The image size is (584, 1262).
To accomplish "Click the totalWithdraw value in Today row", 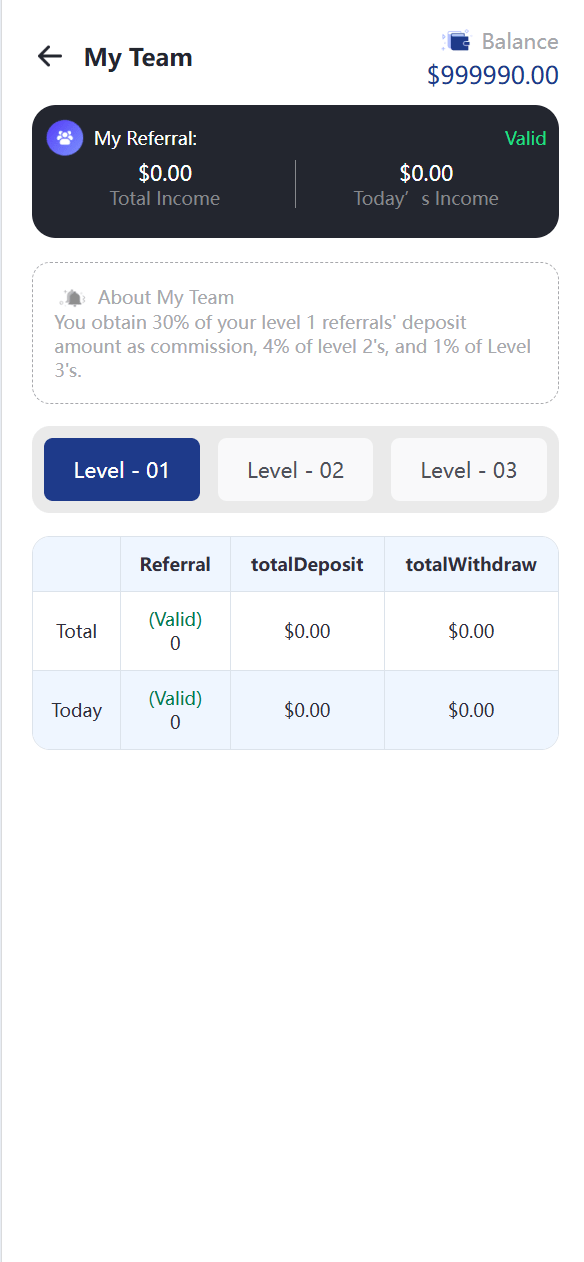I will click(x=471, y=710).
